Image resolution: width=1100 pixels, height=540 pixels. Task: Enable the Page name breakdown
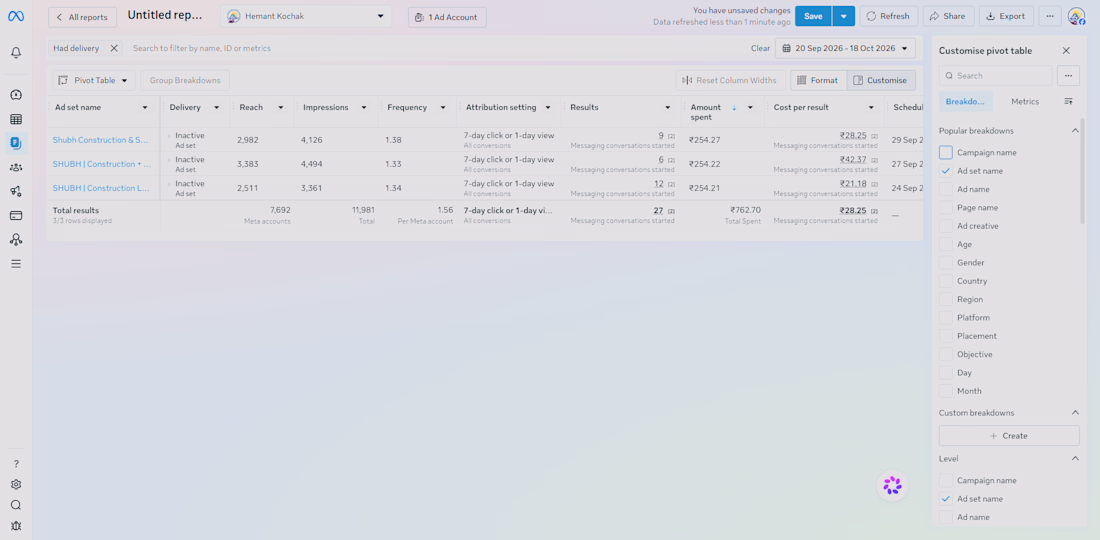[946, 208]
